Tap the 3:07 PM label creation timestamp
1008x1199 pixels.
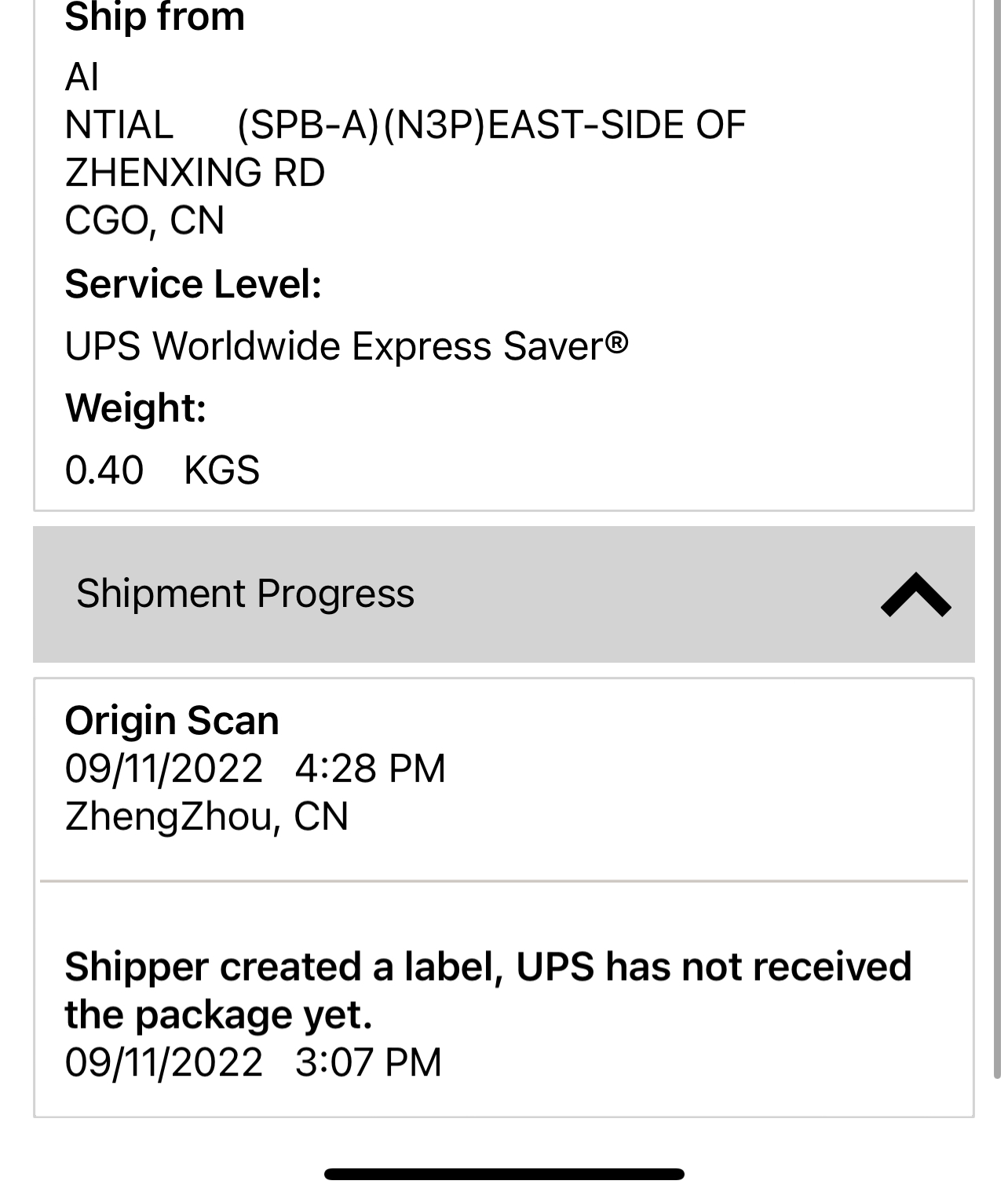point(368,1062)
